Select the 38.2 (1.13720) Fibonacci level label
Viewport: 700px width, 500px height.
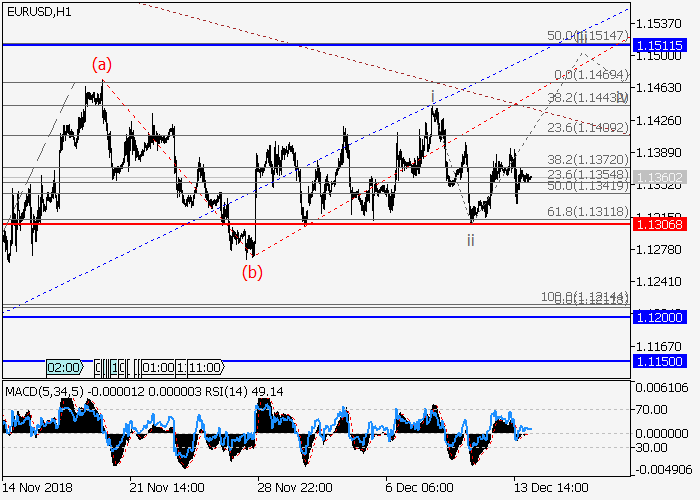pyautogui.click(x=588, y=160)
